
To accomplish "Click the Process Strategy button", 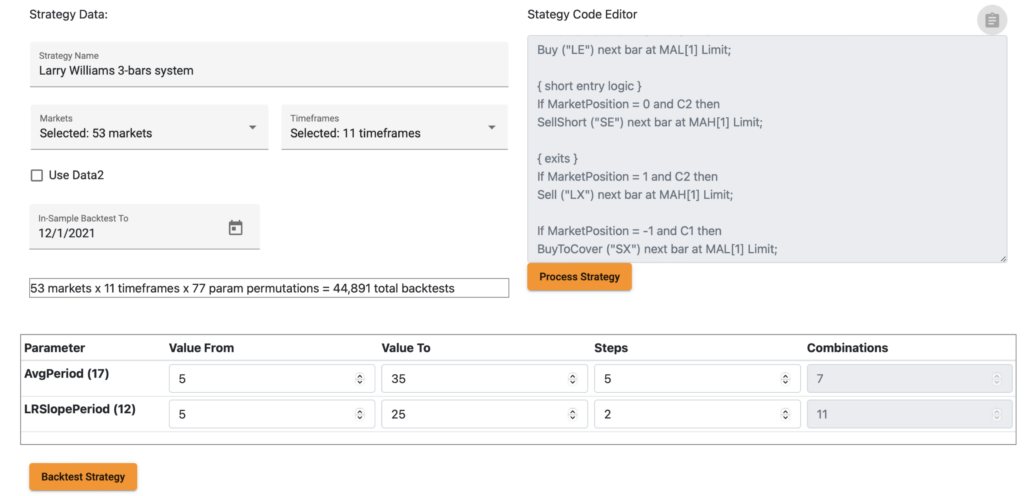I will pyautogui.click(x=579, y=277).
